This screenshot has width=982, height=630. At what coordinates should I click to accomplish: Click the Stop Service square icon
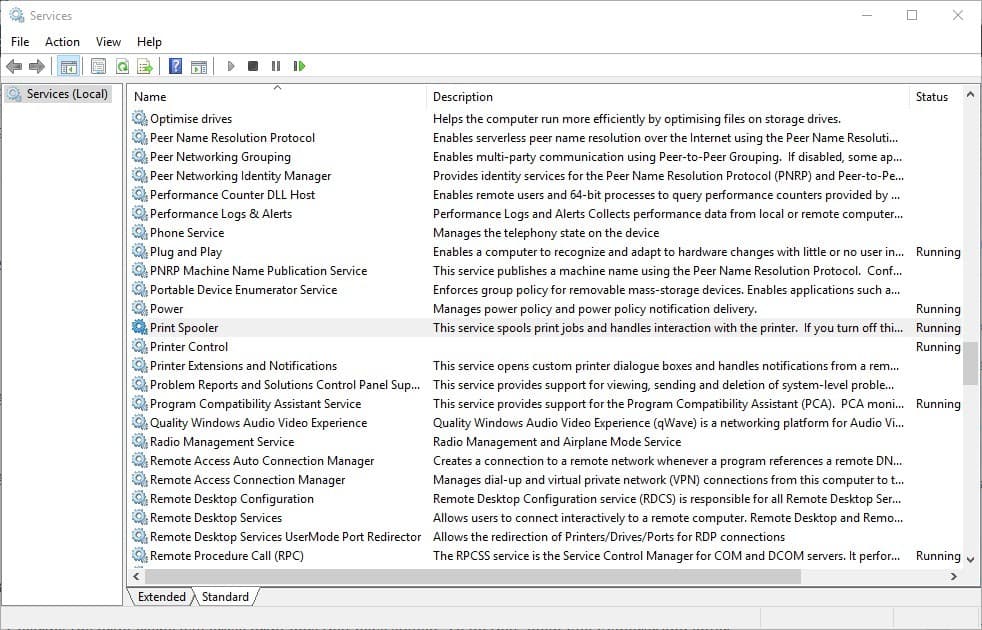tap(253, 66)
